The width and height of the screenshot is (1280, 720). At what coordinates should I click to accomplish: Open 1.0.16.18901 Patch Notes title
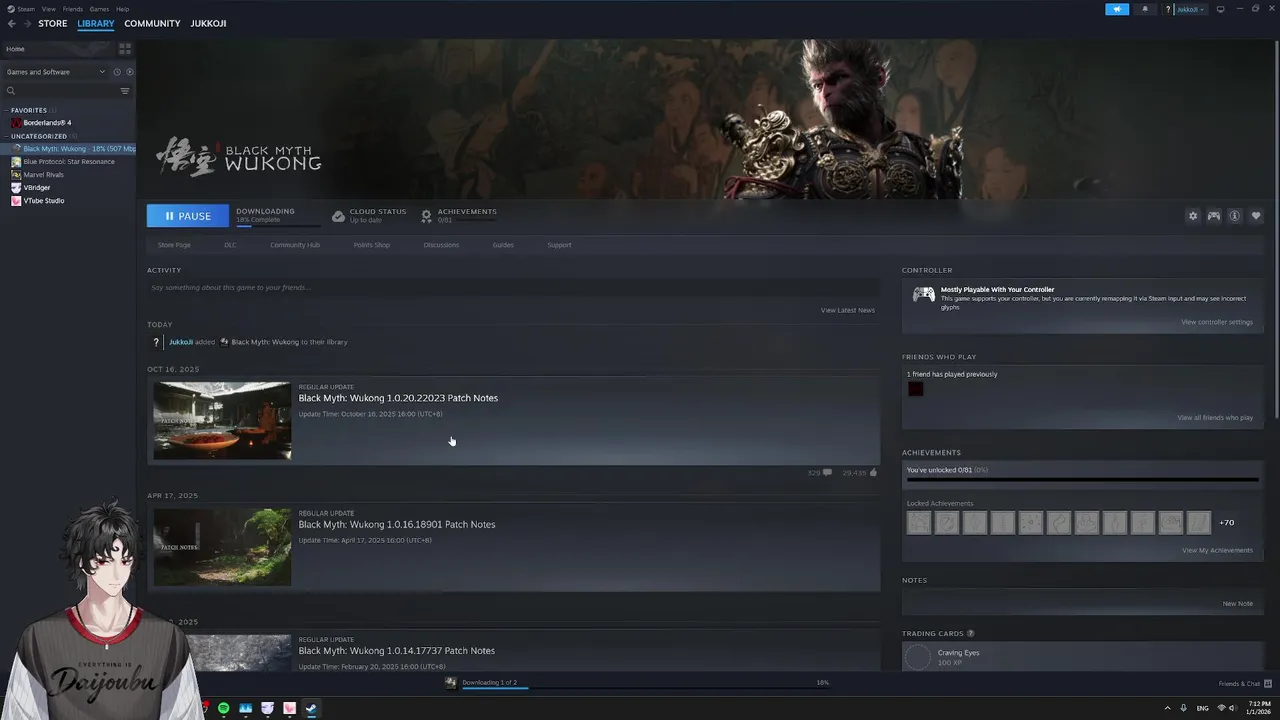tap(397, 524)
